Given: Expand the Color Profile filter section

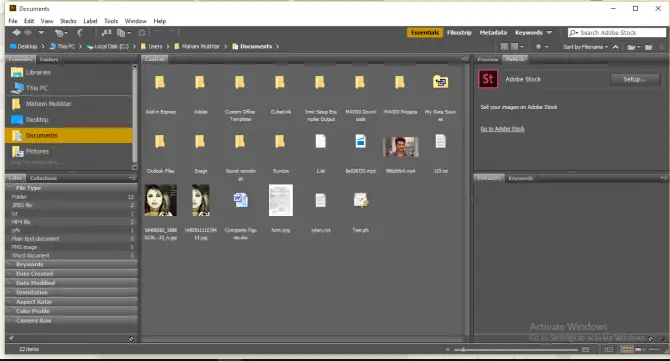Looking at the screenshot, I should point(71,311).
